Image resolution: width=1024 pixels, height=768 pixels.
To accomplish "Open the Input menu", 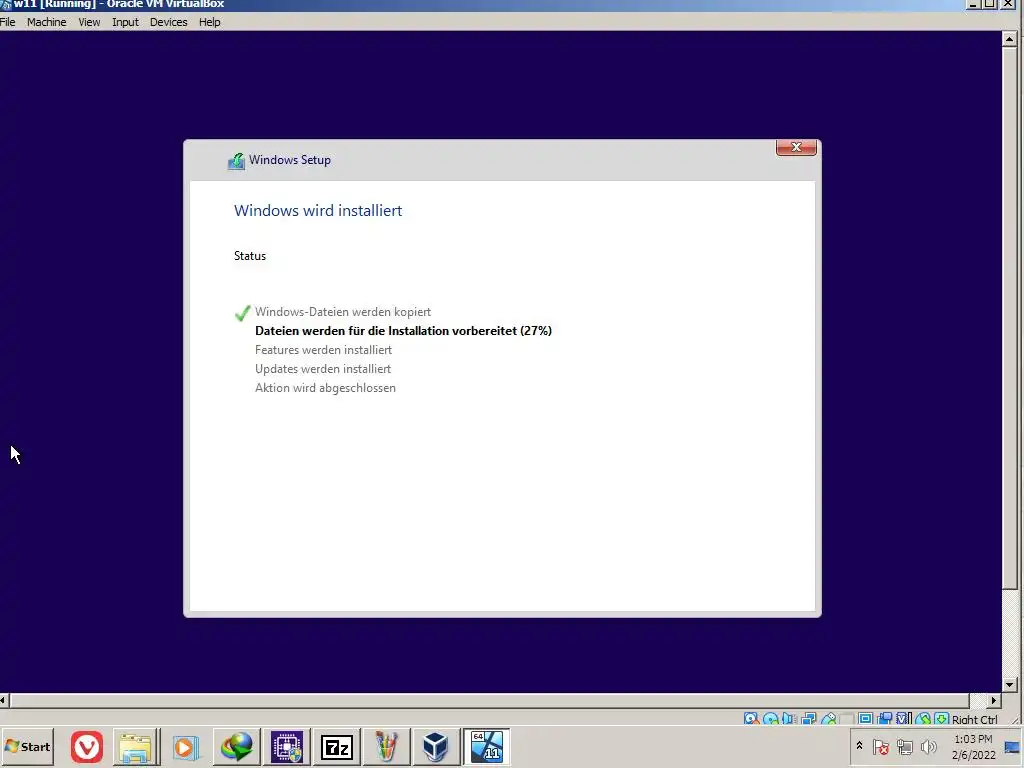I will click(x=125, y=22).
